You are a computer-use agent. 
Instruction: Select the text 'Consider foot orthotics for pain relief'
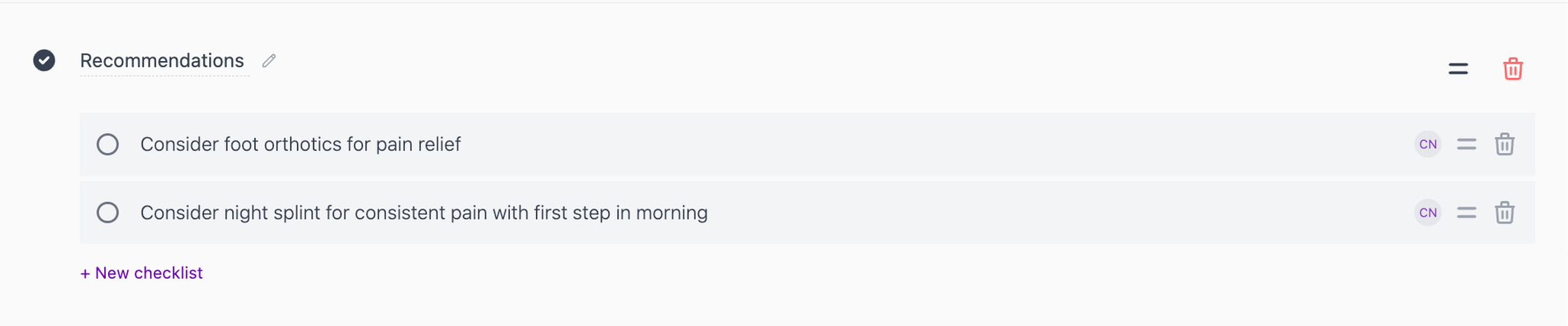click(300, 144)
